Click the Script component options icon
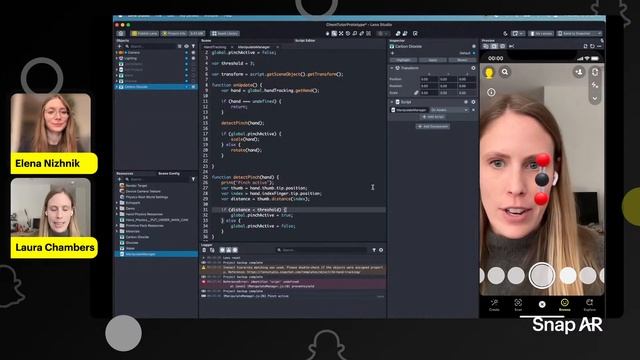Viewport: 640px width, 360px height. coord(473,102)
